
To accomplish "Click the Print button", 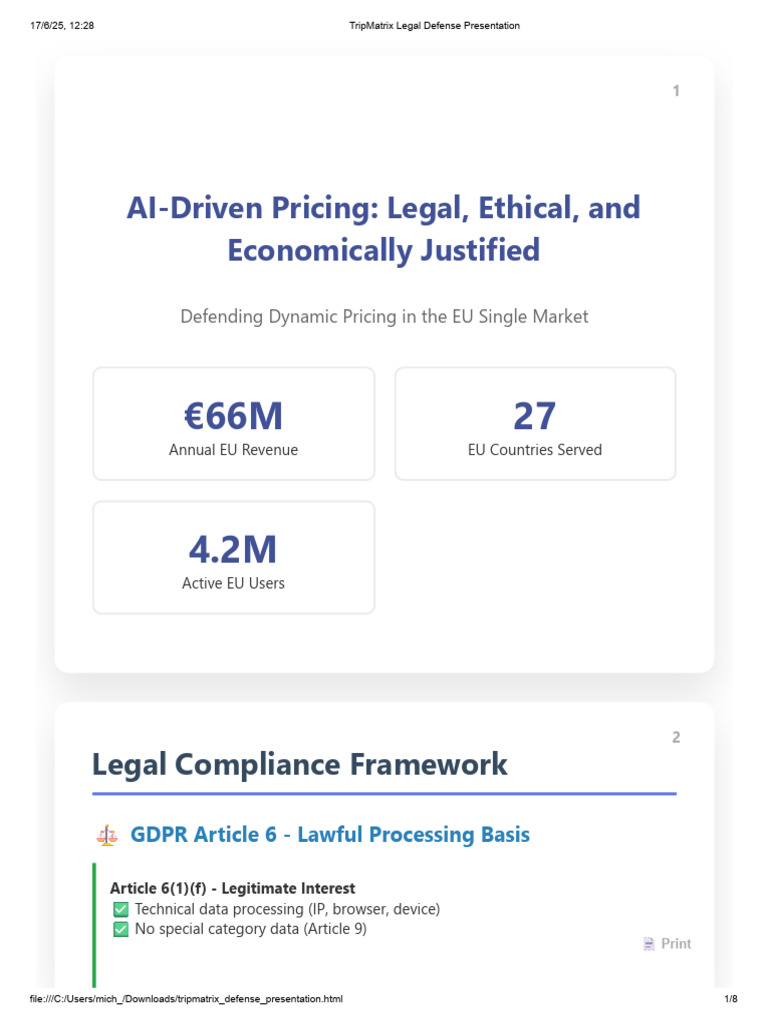I will pos(667,944).
